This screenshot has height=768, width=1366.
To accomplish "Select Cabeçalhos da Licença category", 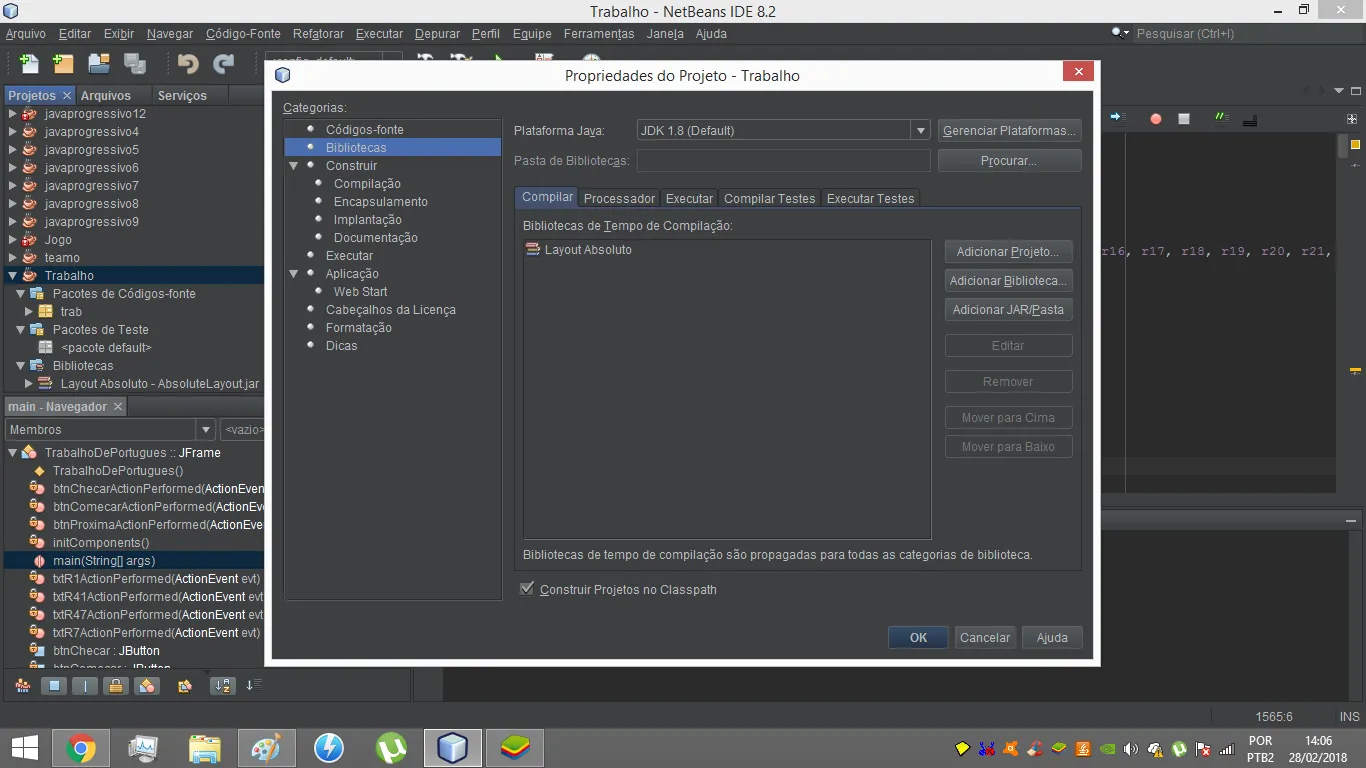I will (x=390, y=309).
